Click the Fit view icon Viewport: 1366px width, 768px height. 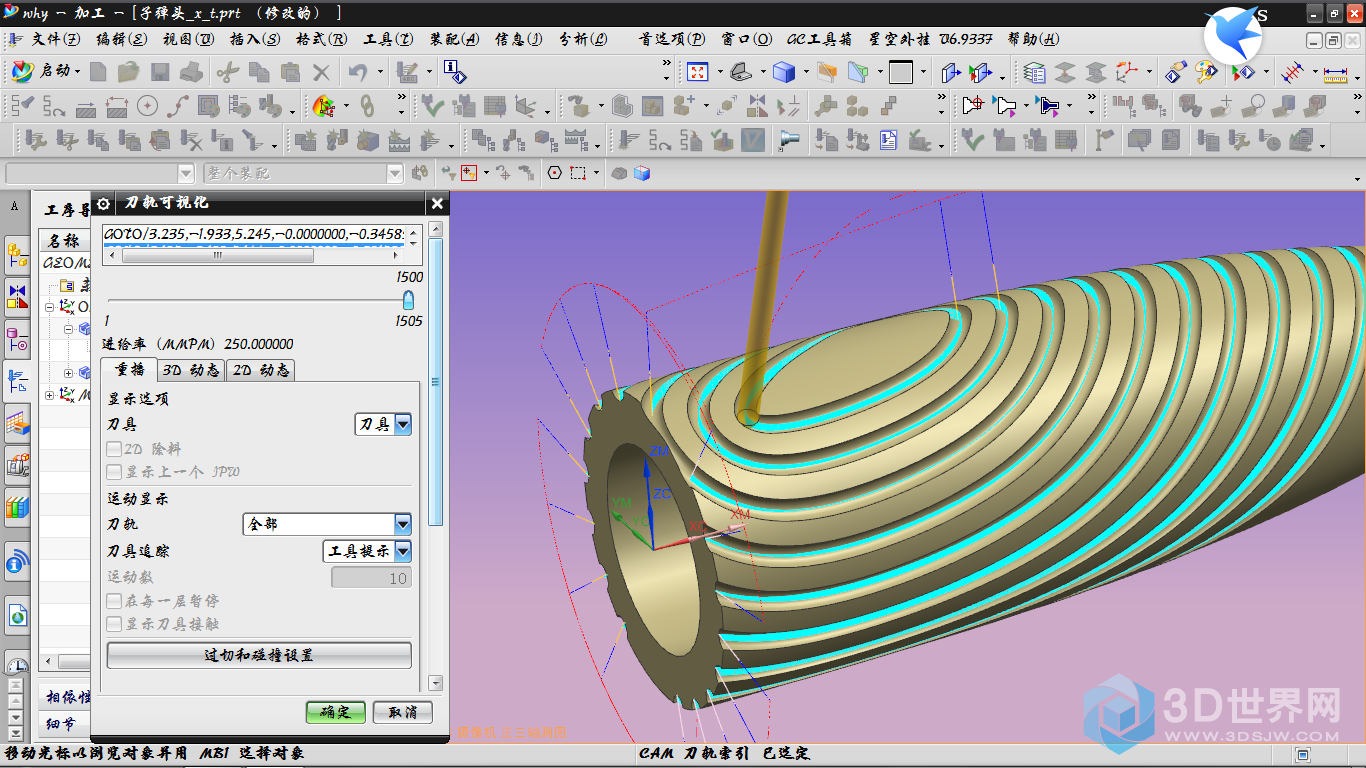click(697, 72)
